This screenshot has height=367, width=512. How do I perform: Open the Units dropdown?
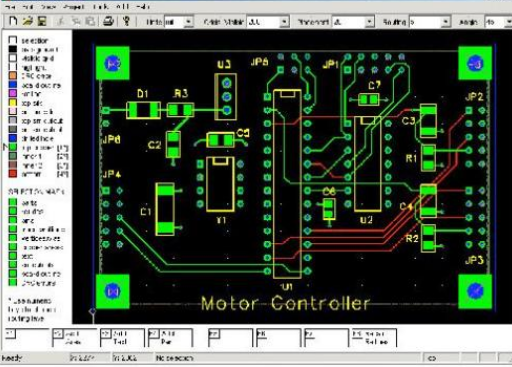tap(189, 22)
